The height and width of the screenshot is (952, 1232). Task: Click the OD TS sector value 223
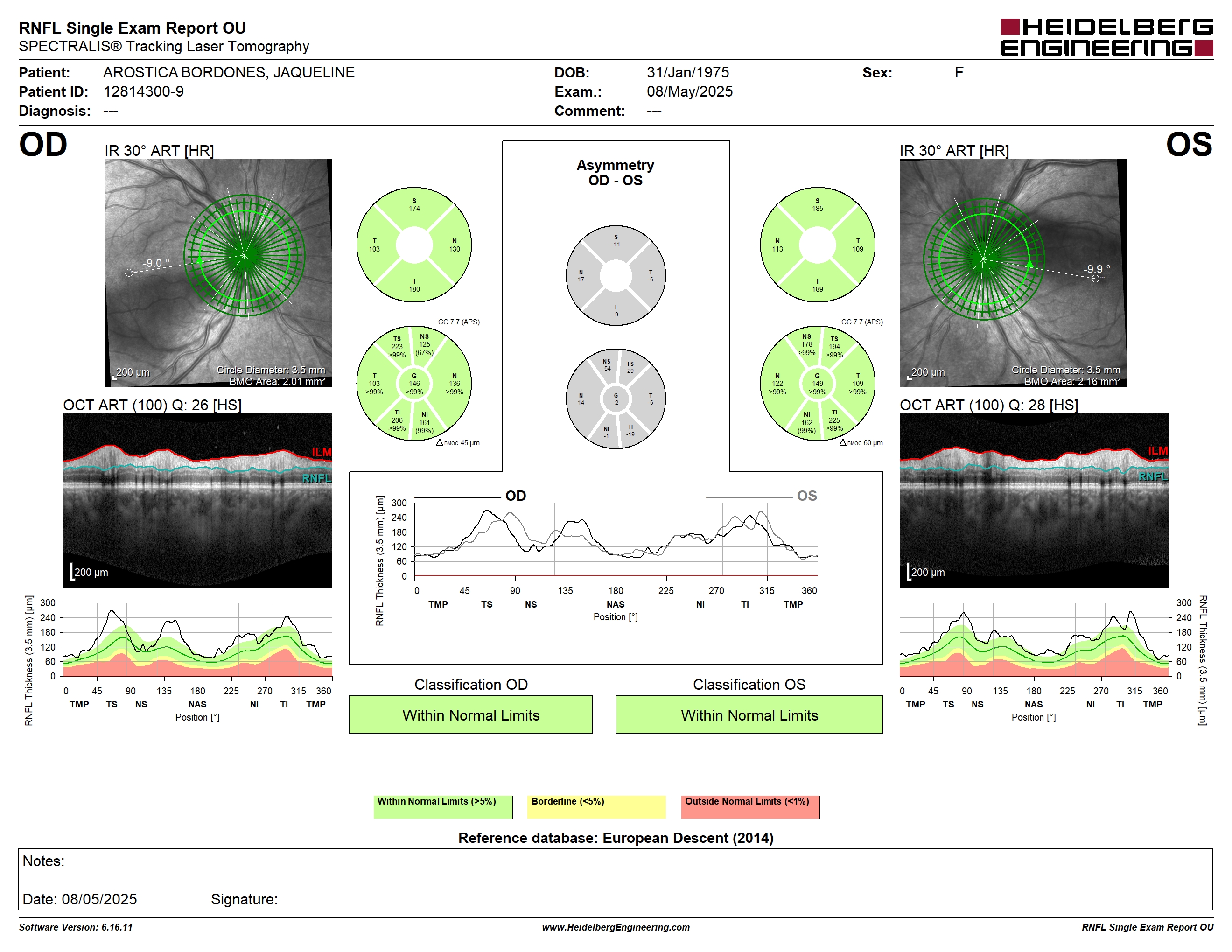[397, 347]
